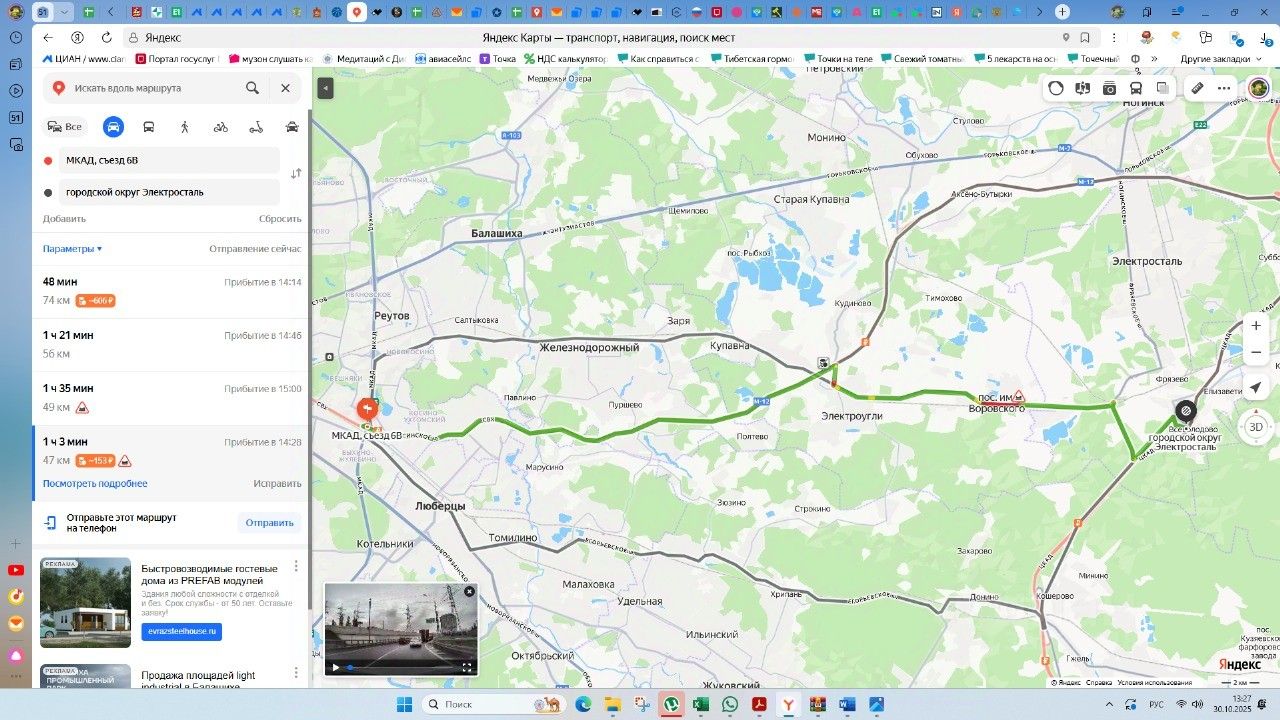Expand the overlay video to fullscreen
This screenshot has width=1280, height=720.
coord(466,667)
